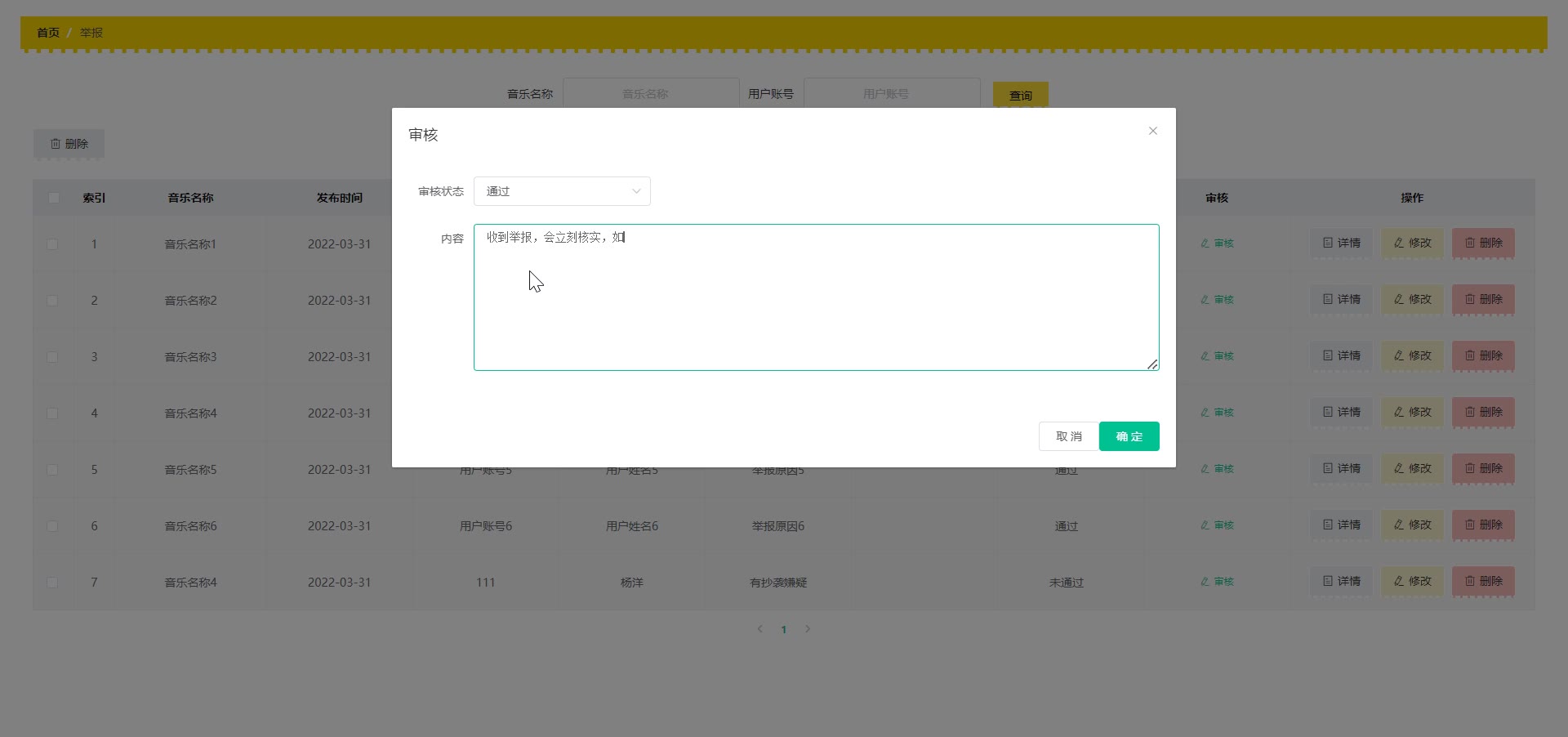Click the 未通过 status in row 7
Screen dimensions: 1568x737
[x=1067, y=583]
